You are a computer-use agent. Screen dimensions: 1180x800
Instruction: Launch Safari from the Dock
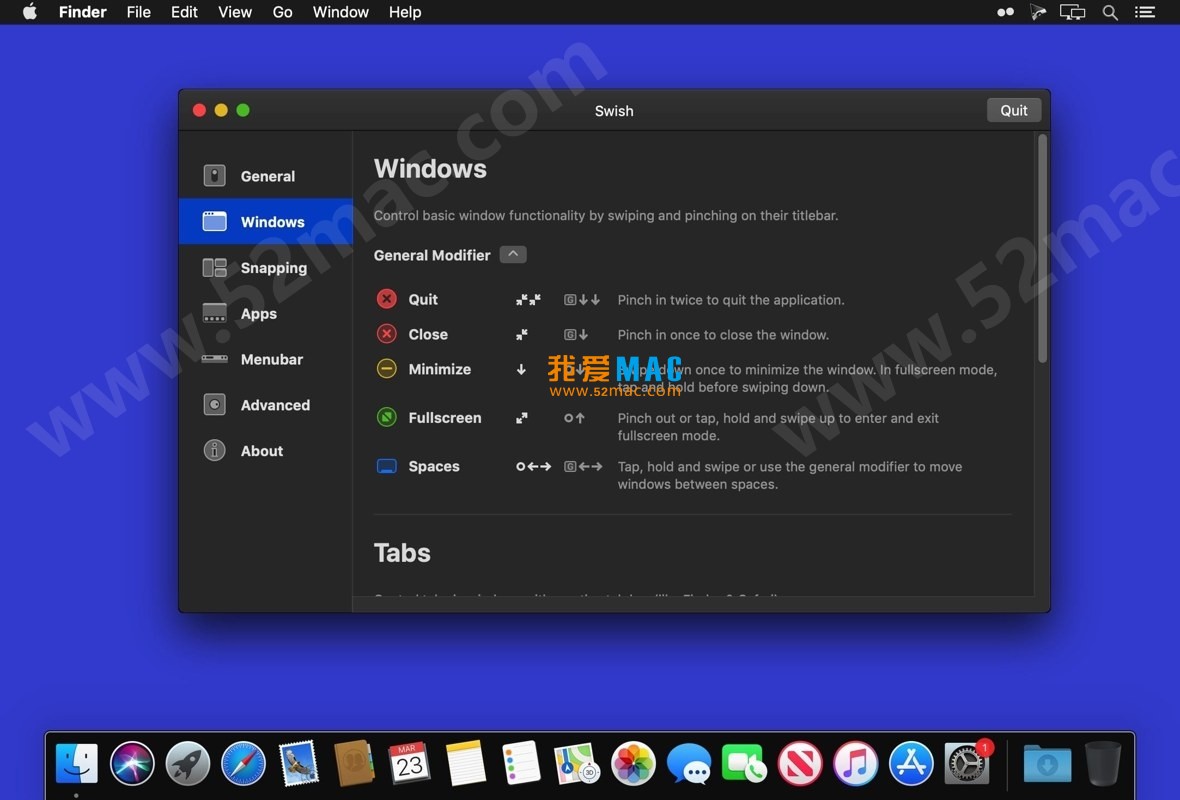244,762
